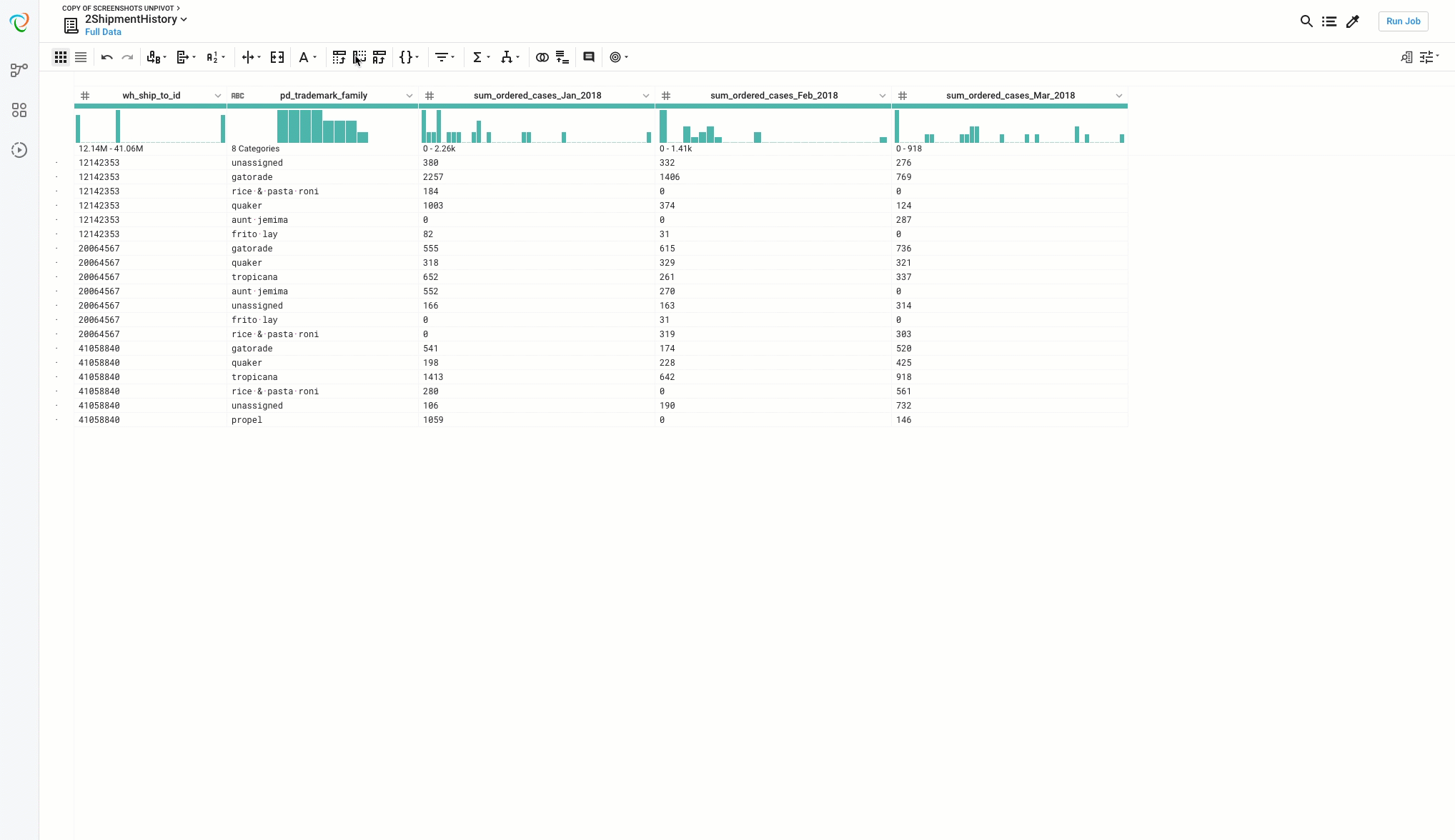Click the list view icon top right

(1329, 21)
